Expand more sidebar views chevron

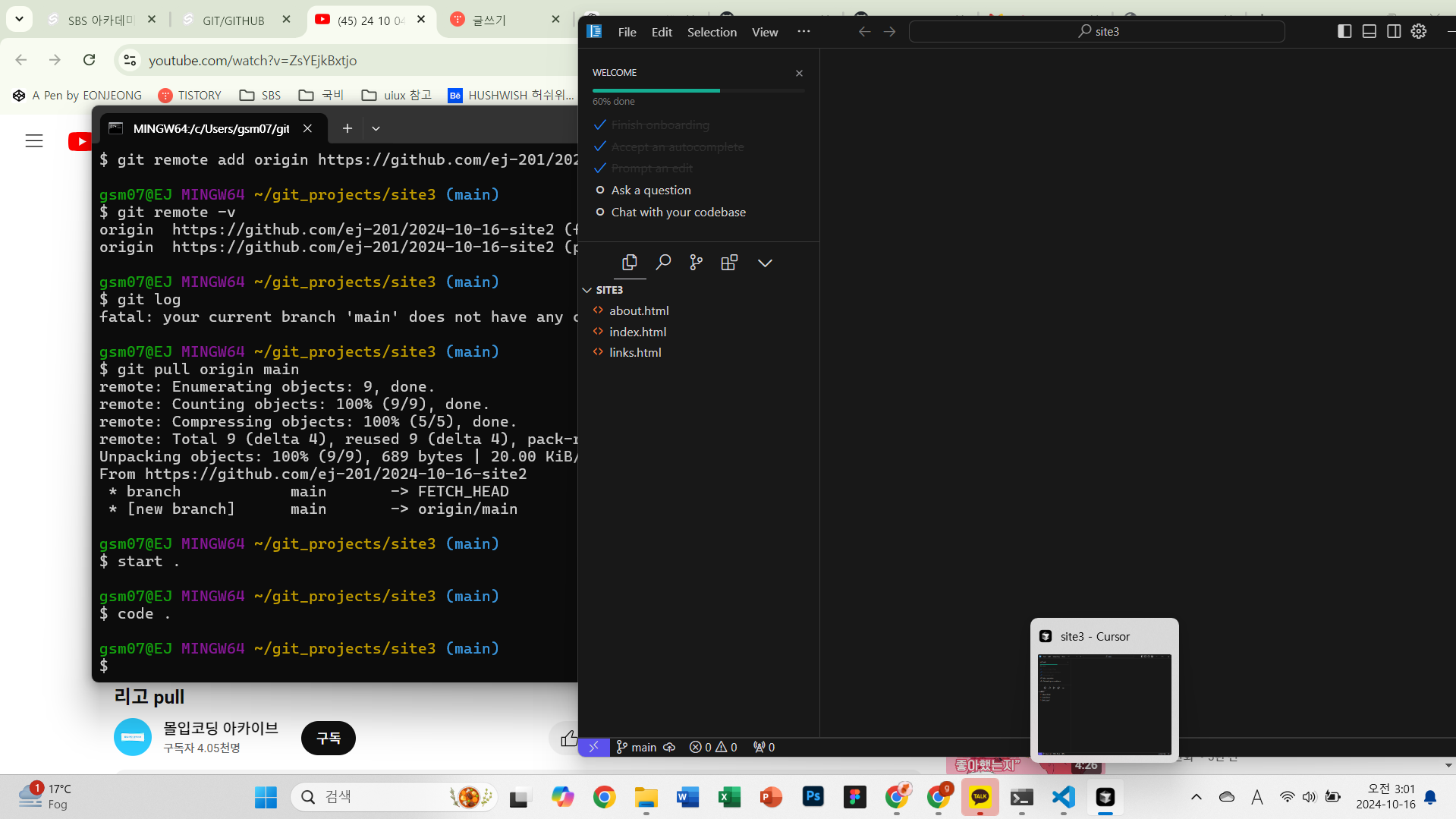[x=765, y=263]
